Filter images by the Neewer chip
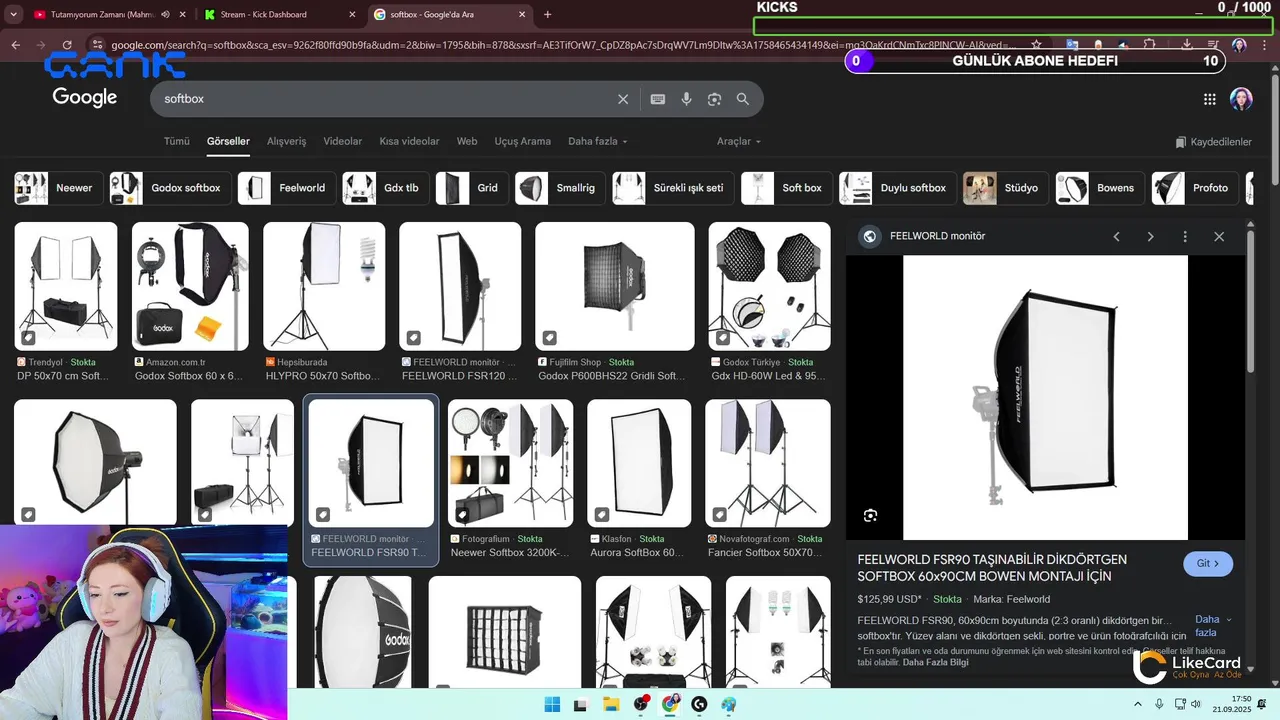Screen dimensions: 1280x720 [x=59, y=188]
